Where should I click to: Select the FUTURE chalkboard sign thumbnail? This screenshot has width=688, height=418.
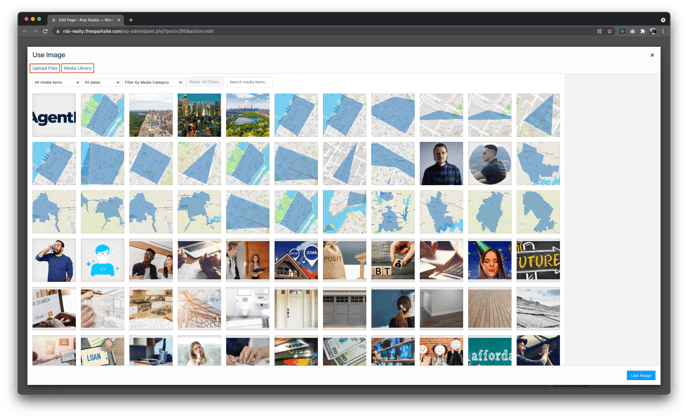pyautogui.click(x=538, y=260)
